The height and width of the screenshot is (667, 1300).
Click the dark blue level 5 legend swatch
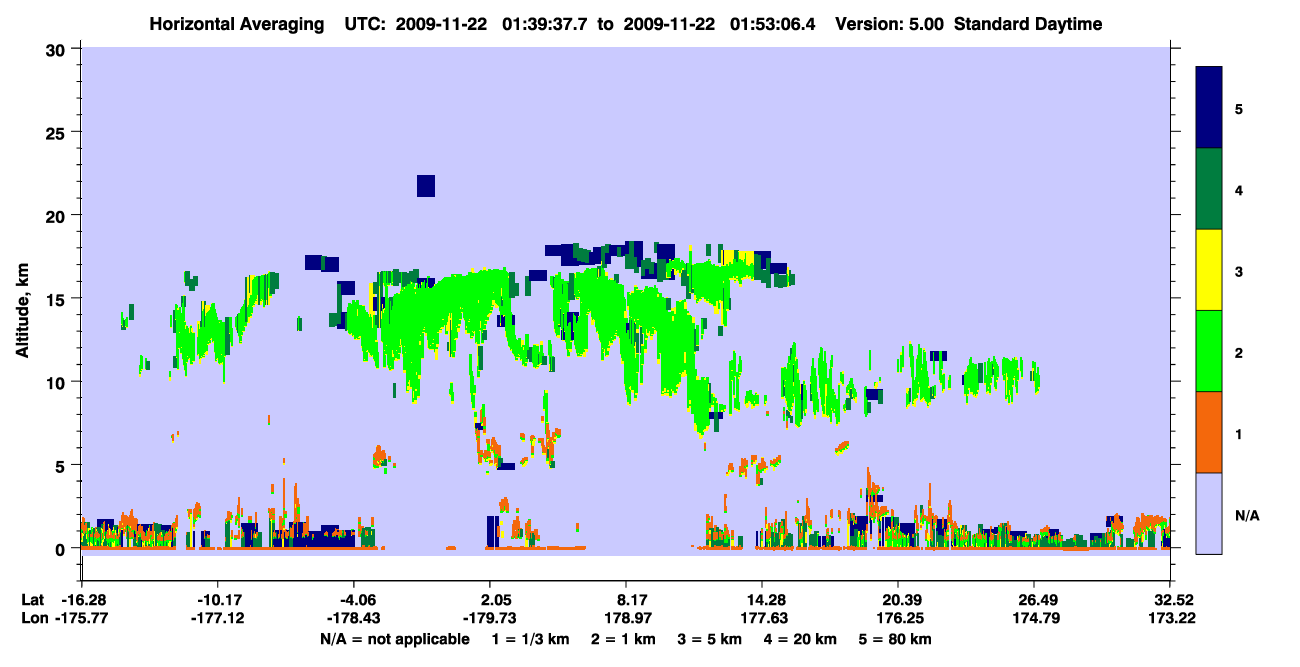[1210, 108]
